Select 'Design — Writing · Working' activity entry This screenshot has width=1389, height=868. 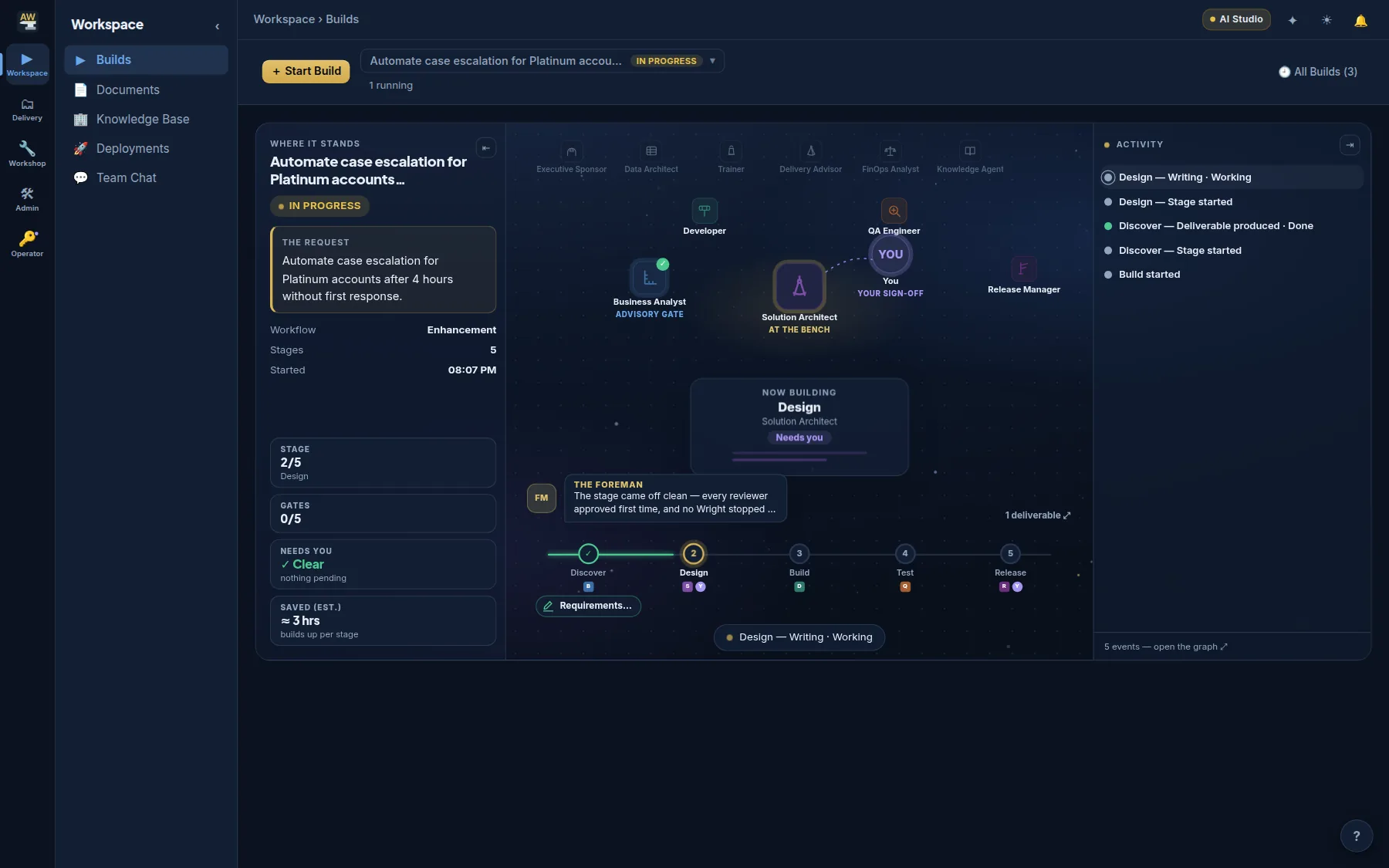(x=1232, y=177)
